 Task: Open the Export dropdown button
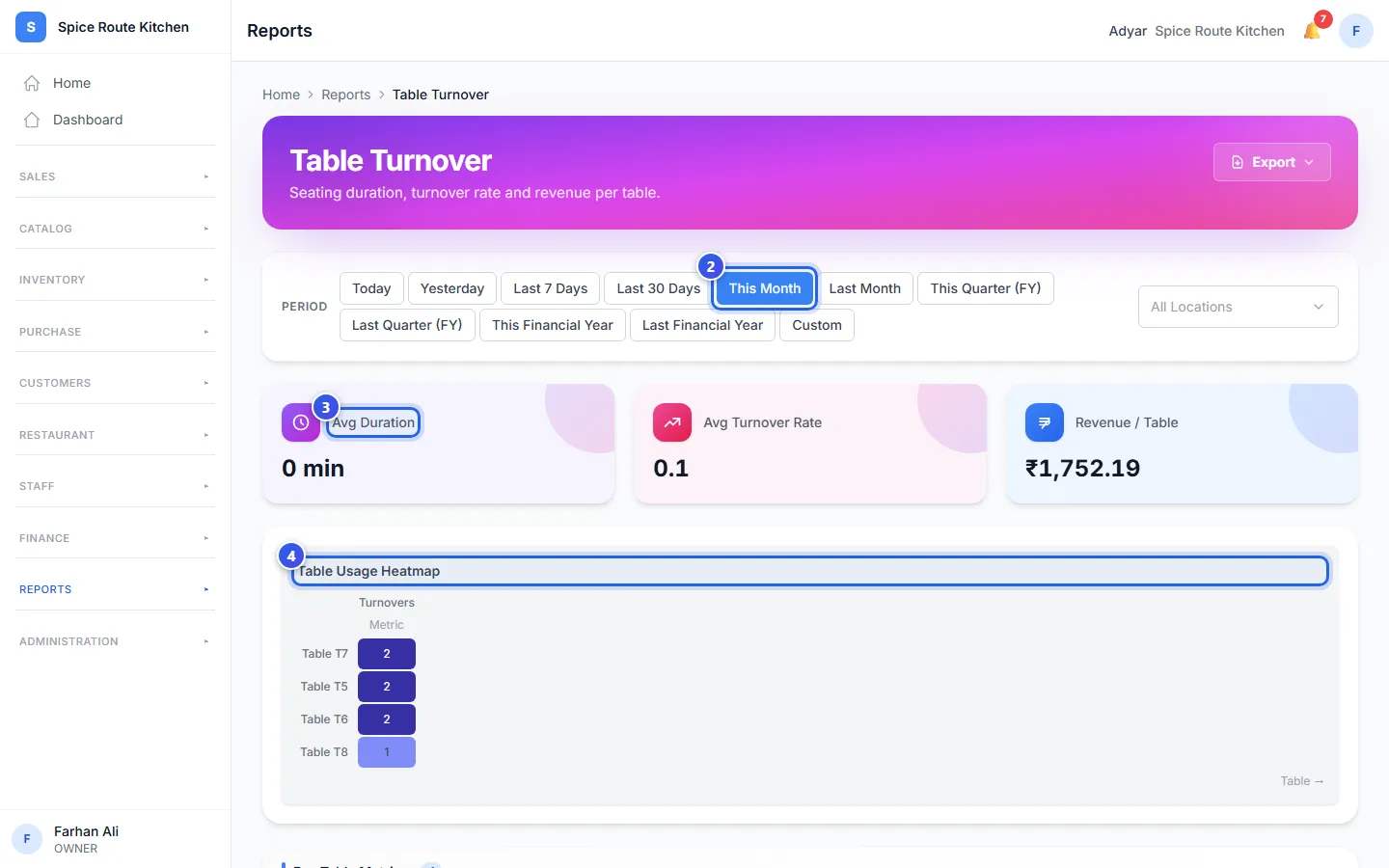(1271, 162)
